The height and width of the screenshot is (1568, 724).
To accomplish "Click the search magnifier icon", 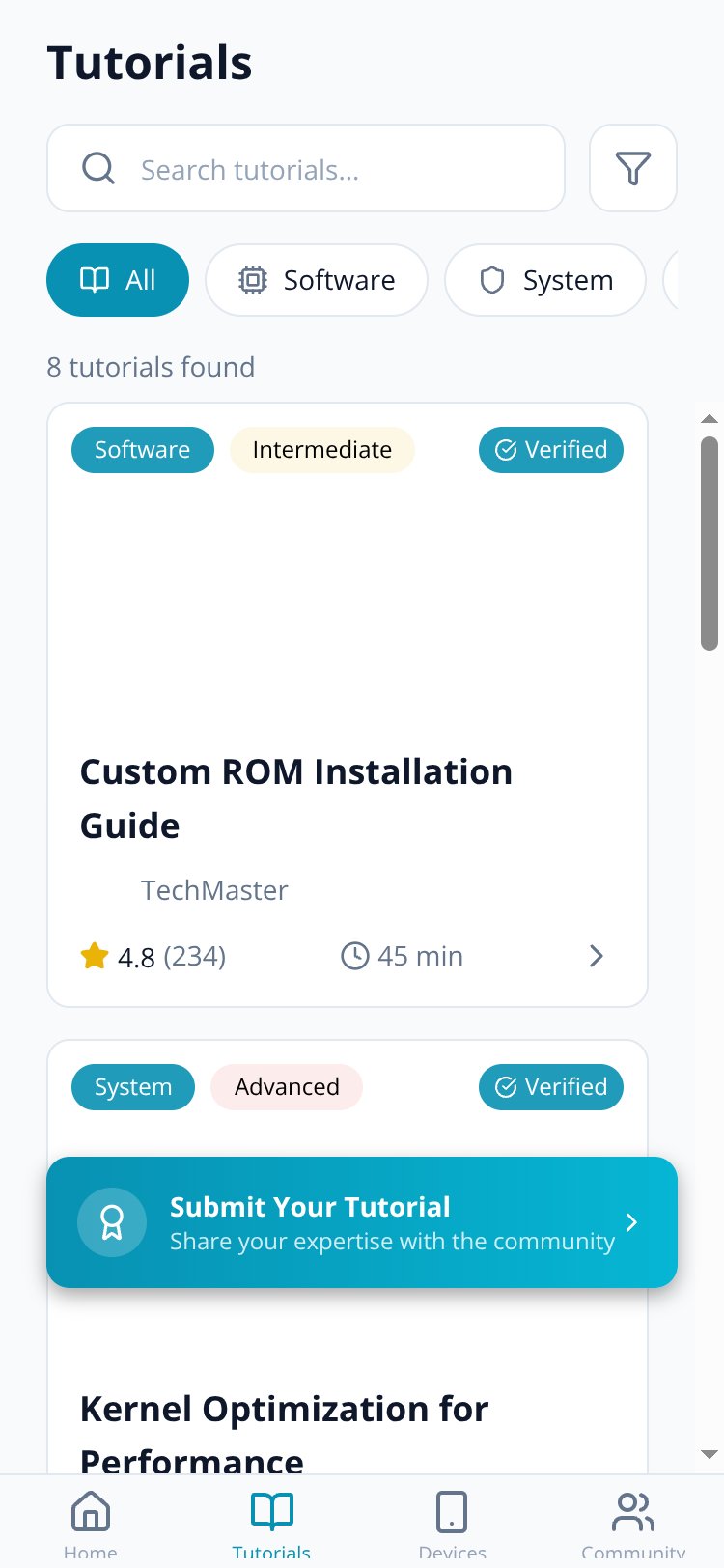I will [x=98, y=168].
